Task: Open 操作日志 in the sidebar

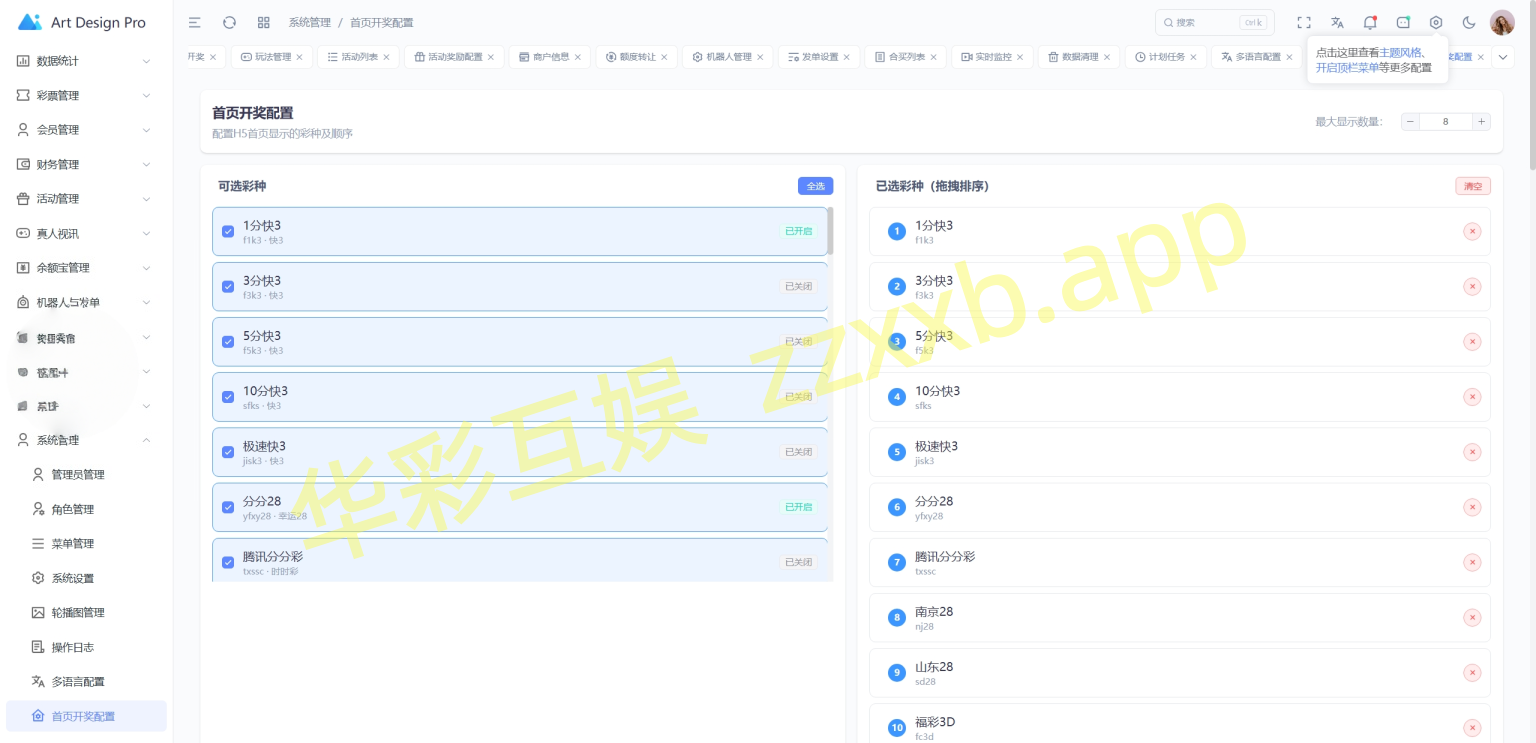Action: coord(72,647)
